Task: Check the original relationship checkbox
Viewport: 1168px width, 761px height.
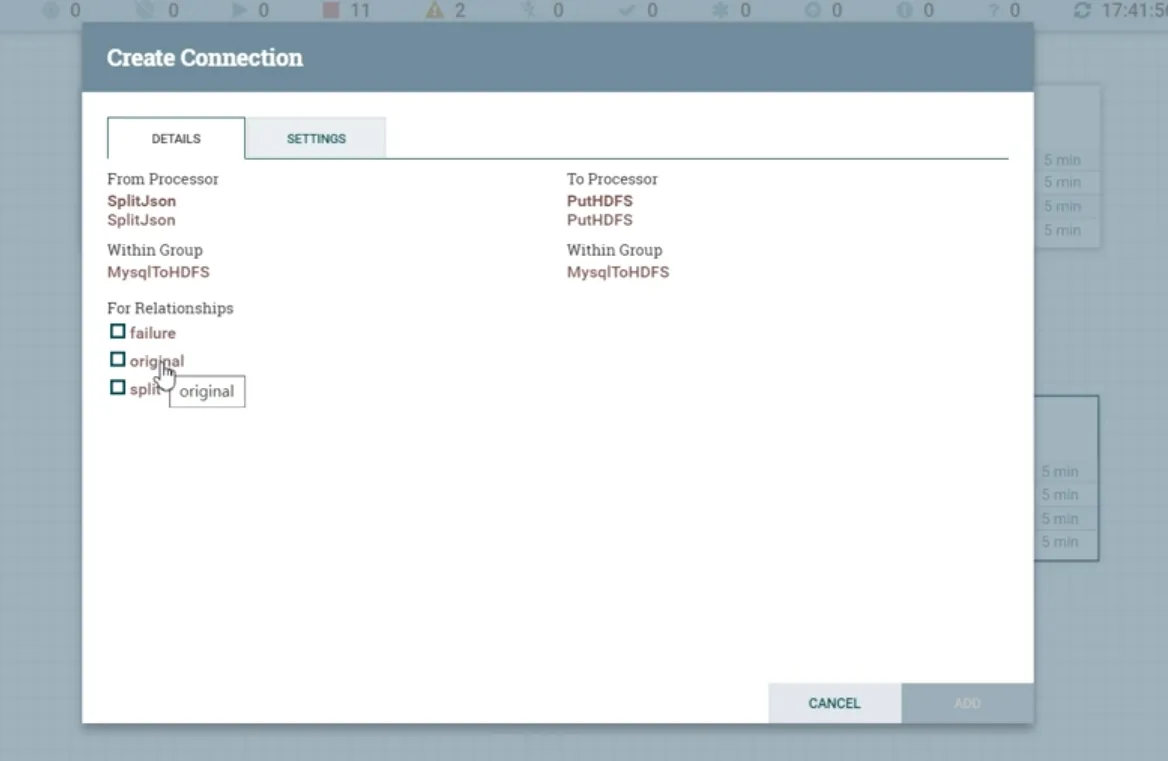Action: (x=118, y=360)
